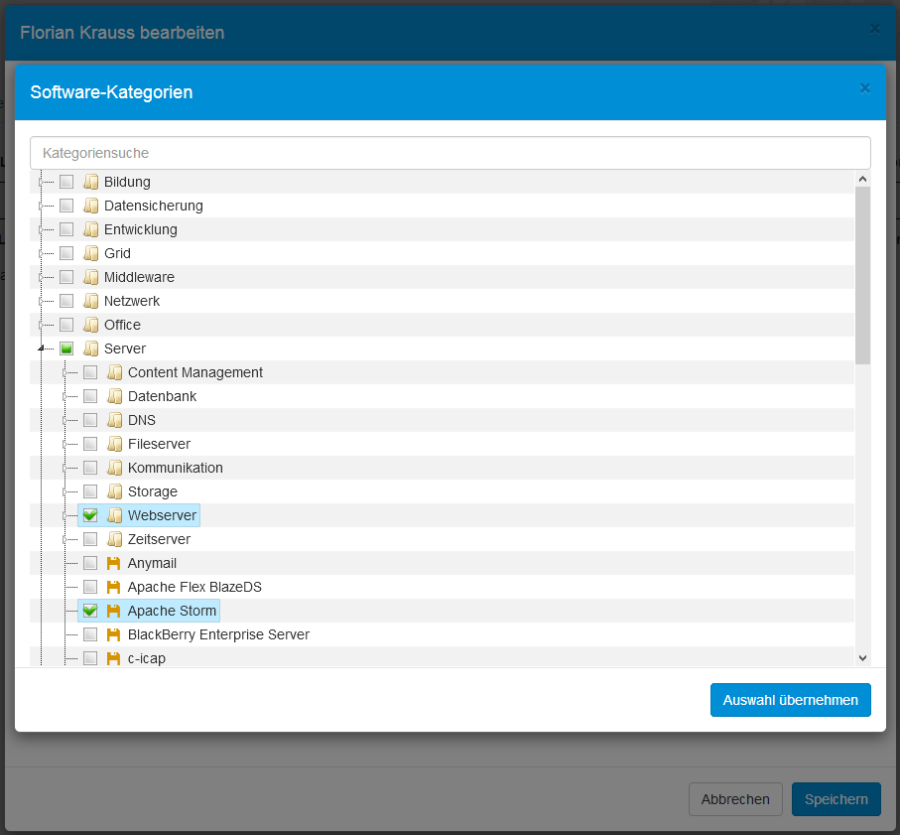This screenshot has height=835, width=900.
Task: Click the Auswahl übernehmen button
Action: [790, 699]
